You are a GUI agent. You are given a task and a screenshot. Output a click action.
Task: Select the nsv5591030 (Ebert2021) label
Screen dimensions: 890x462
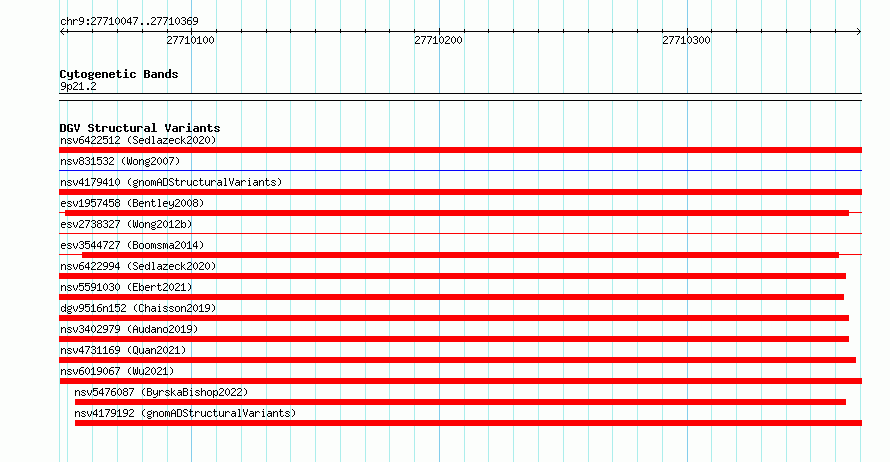(126, 287)
